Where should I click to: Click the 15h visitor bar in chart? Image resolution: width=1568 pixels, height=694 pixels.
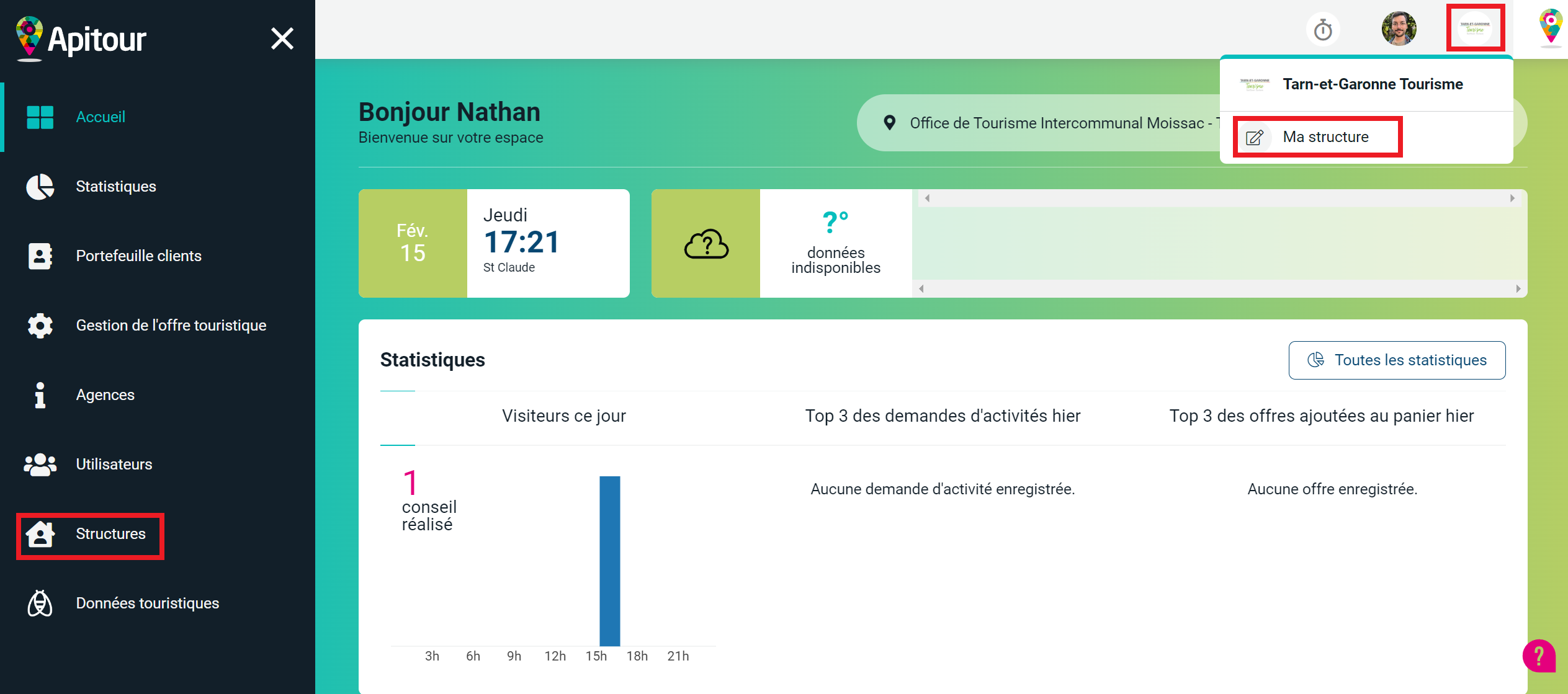[x=609, y=561]
